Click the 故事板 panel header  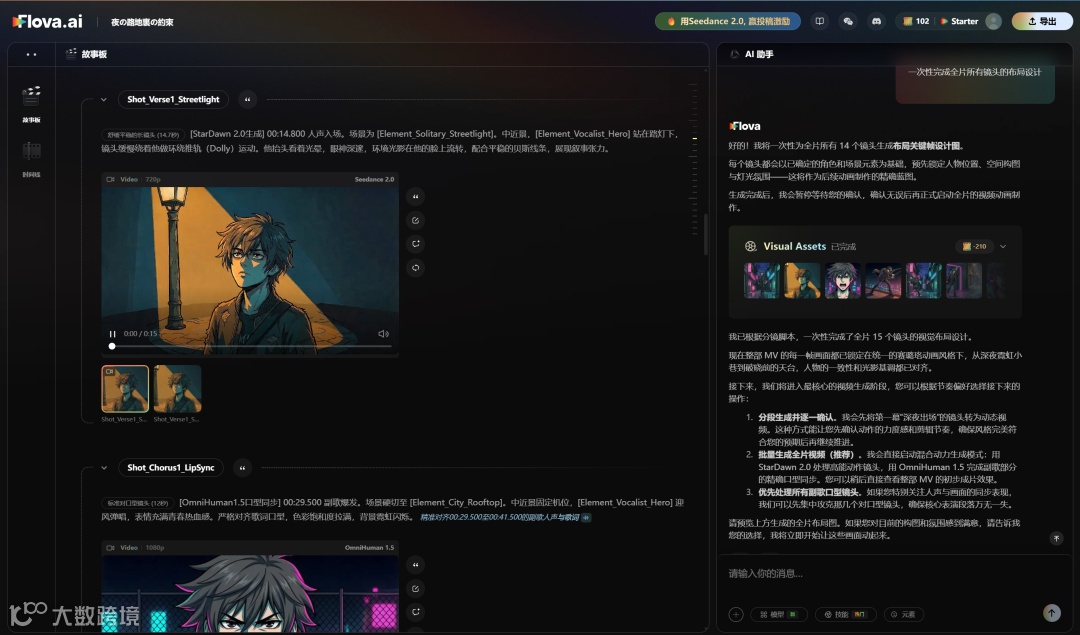click(87, 54)
